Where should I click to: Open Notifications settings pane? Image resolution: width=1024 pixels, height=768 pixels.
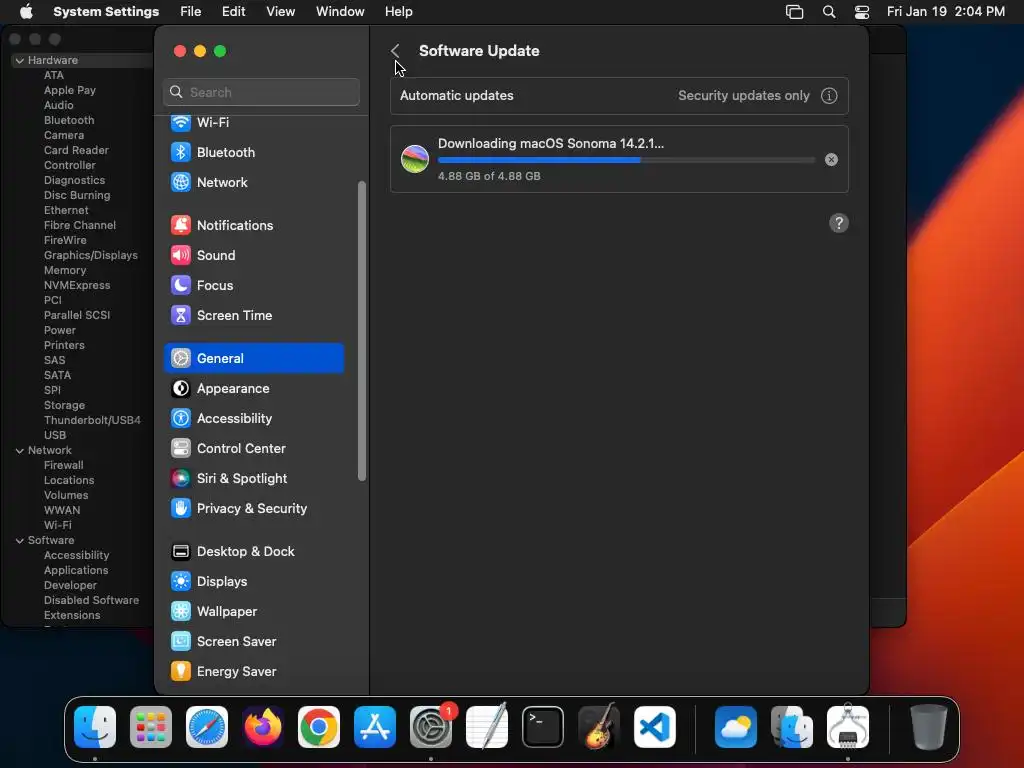coord(253,225)
